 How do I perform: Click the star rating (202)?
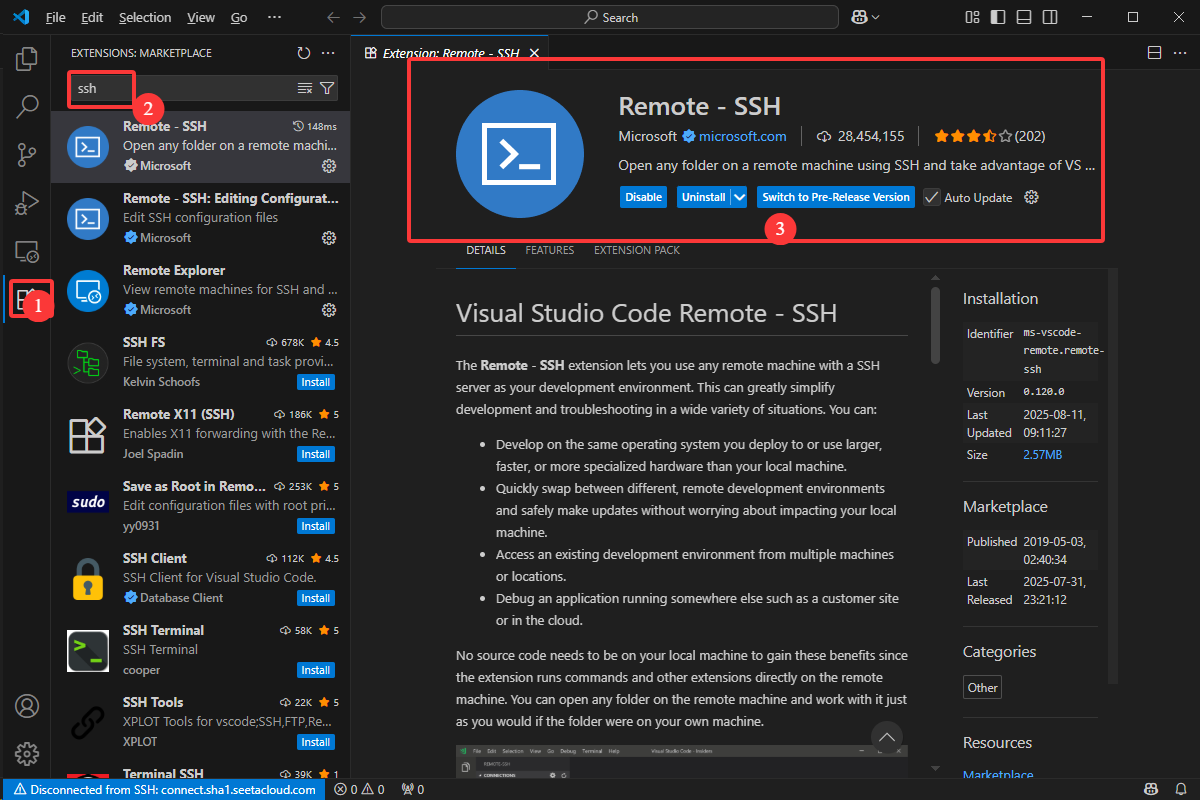click(990, 136)
